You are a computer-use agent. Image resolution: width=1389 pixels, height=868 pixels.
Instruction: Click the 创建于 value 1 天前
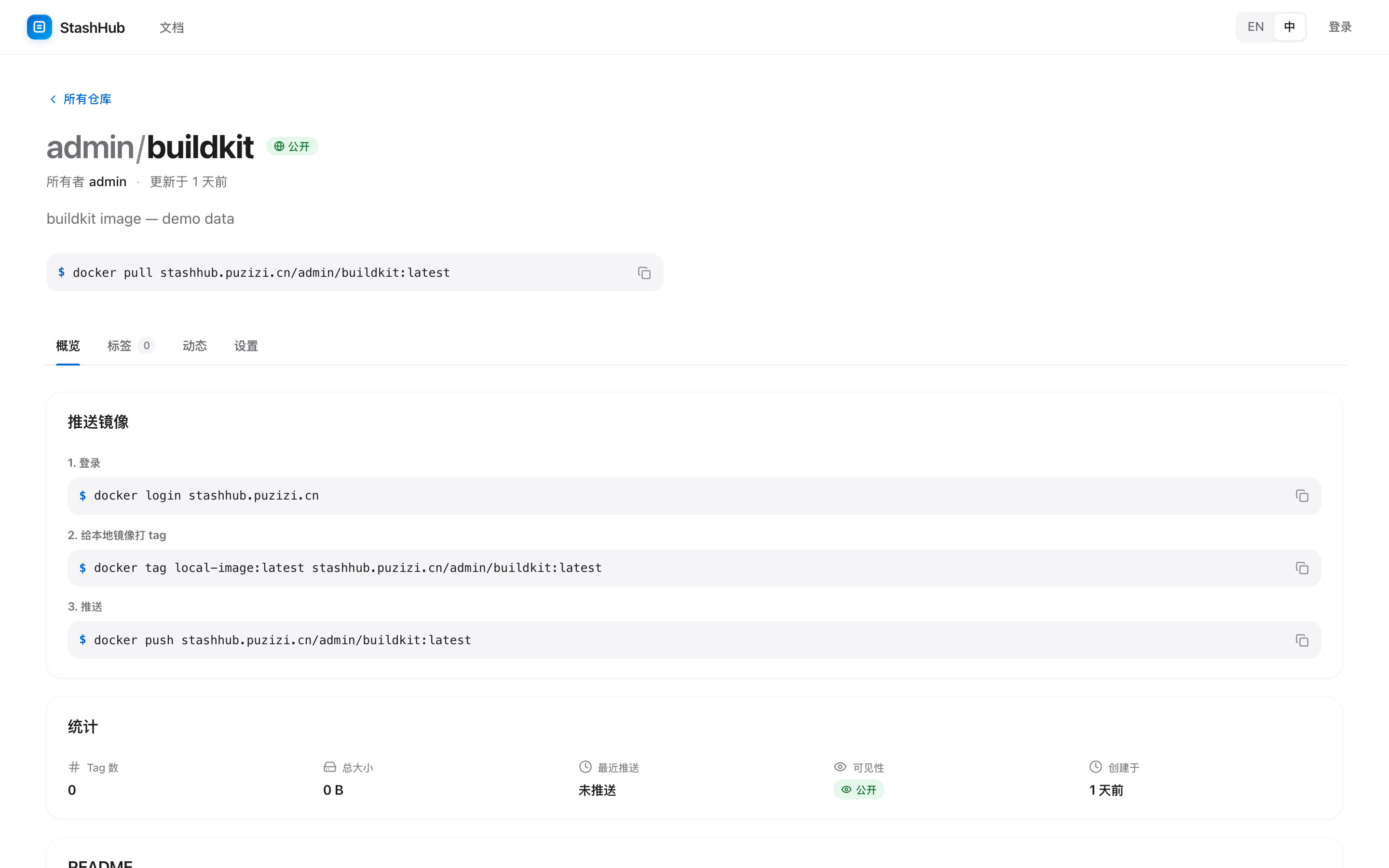tap(1106, 790)
